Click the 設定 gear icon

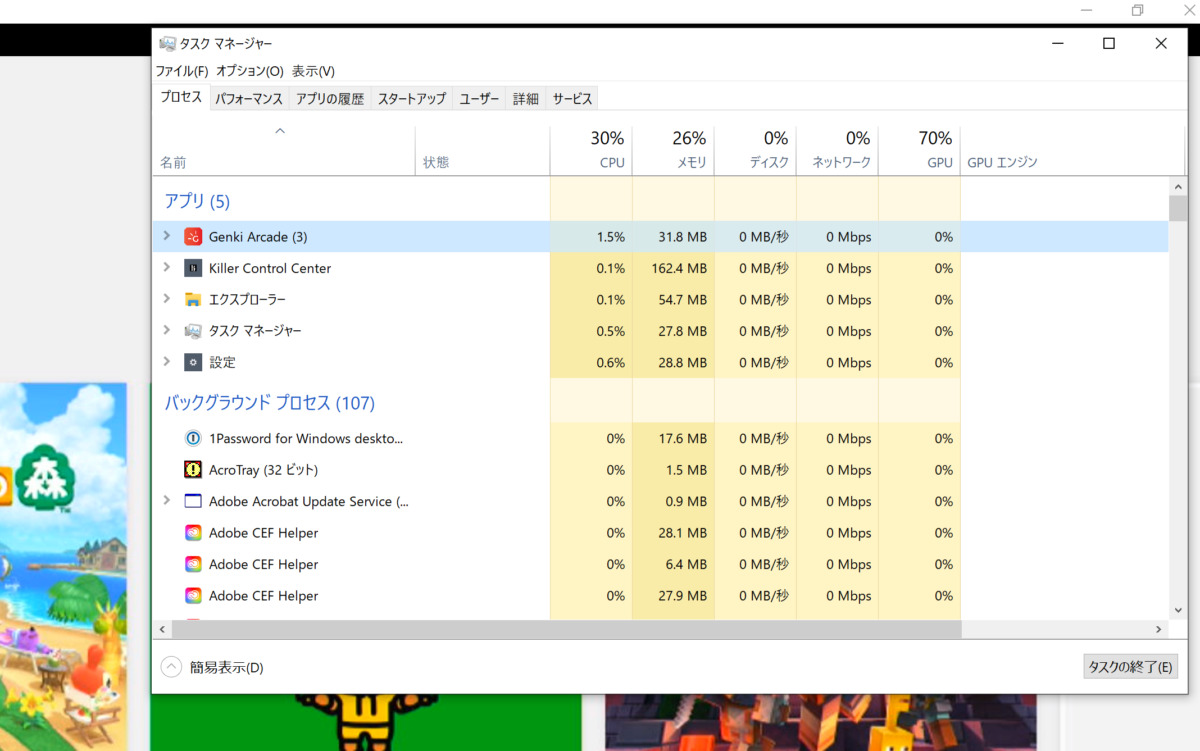[193, 362]
